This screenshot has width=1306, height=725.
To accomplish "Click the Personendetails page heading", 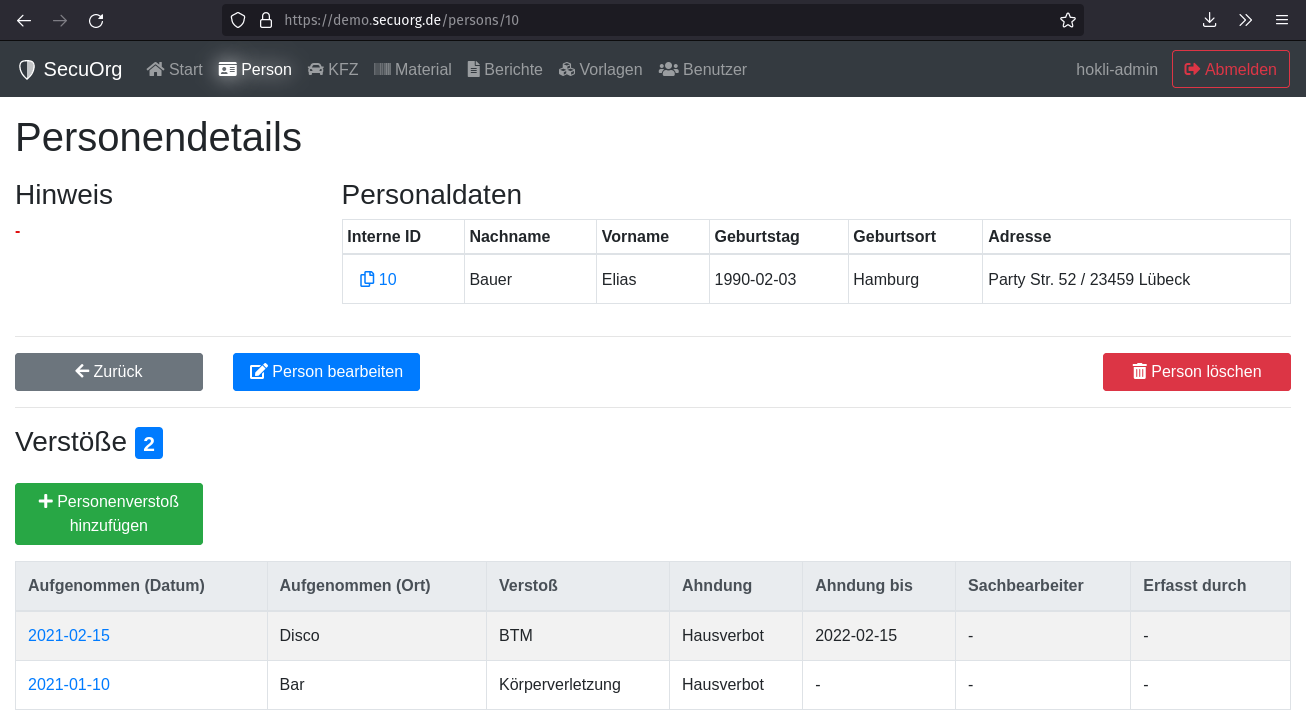I will (x=158, y=137).
